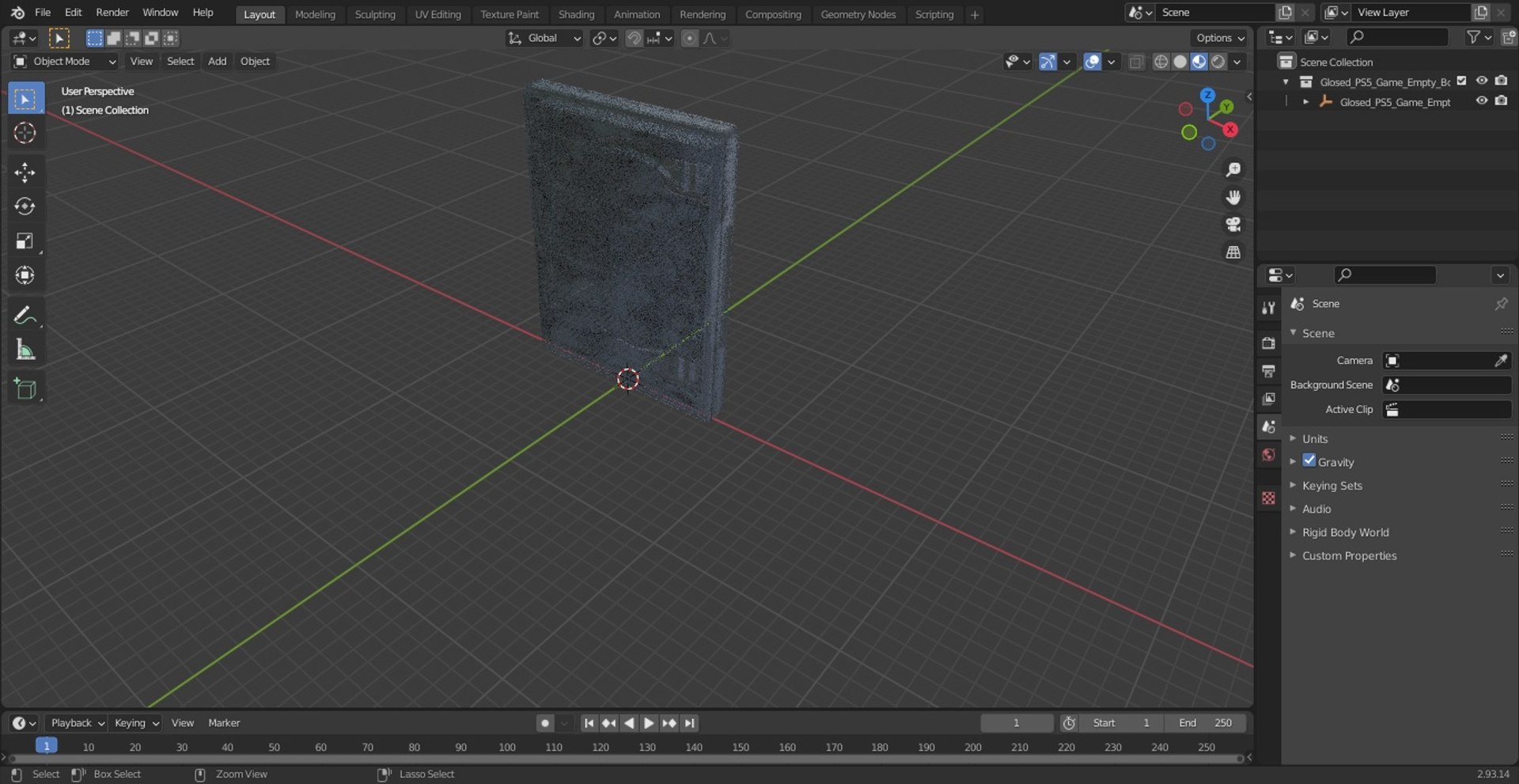Open the Global transform orientation dropdown

click(544, 38)
